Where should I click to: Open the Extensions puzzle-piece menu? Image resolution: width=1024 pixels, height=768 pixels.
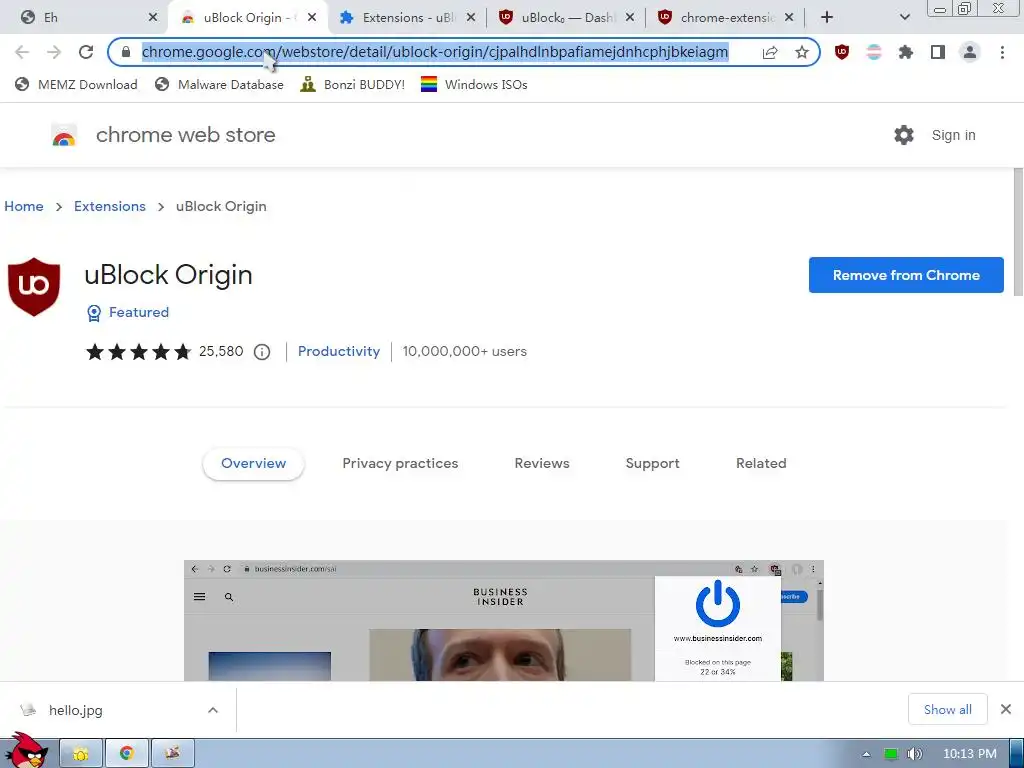click(906, 52)
